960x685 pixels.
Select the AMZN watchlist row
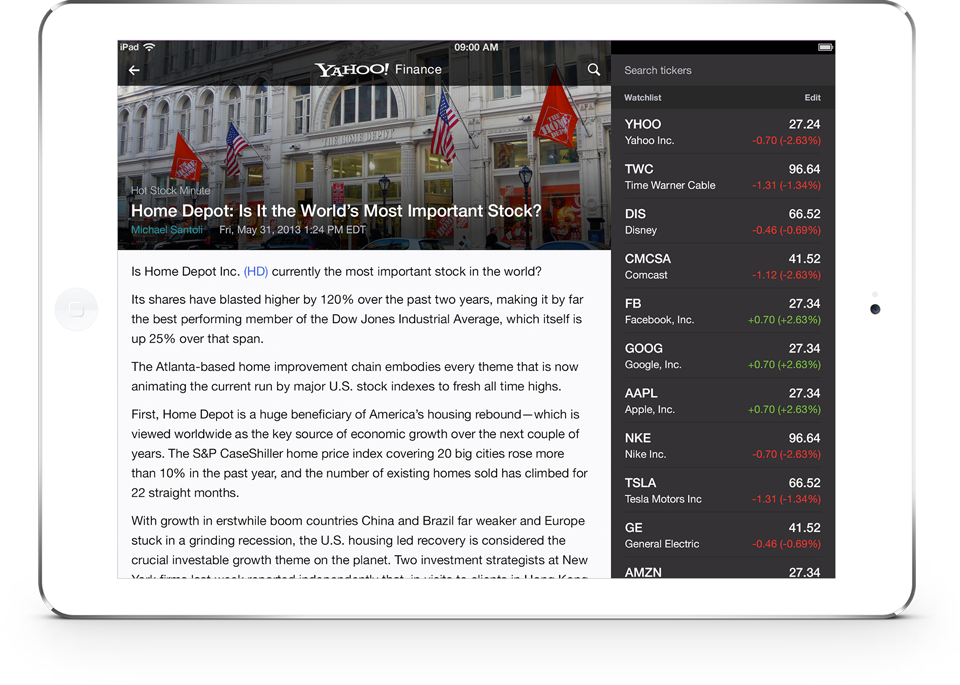point(723,568)
